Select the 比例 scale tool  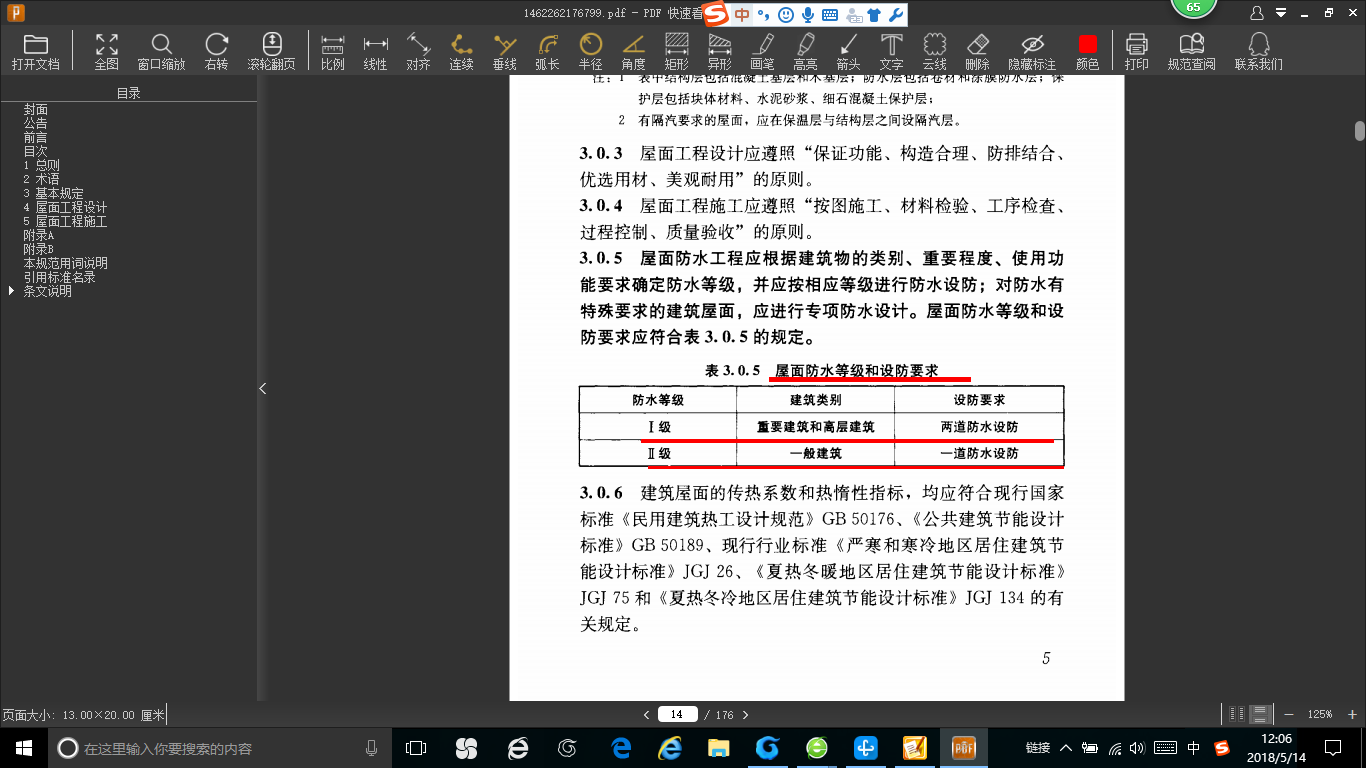(332, 51)
